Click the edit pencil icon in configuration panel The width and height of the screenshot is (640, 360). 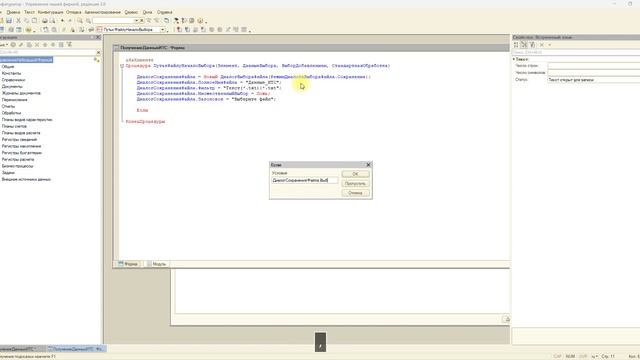[21, 44]
